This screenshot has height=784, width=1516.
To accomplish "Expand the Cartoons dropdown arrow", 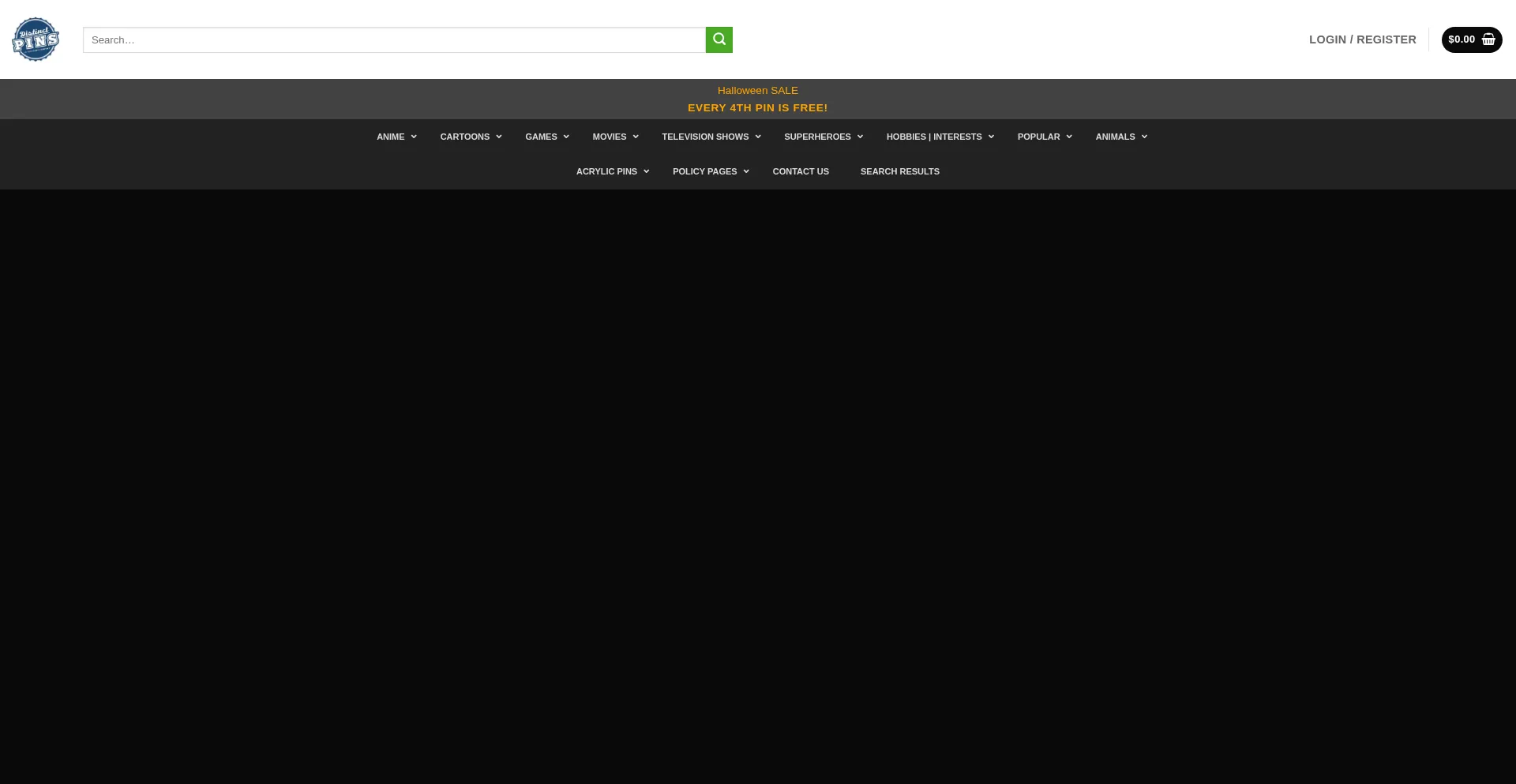I will pos(499,137).
